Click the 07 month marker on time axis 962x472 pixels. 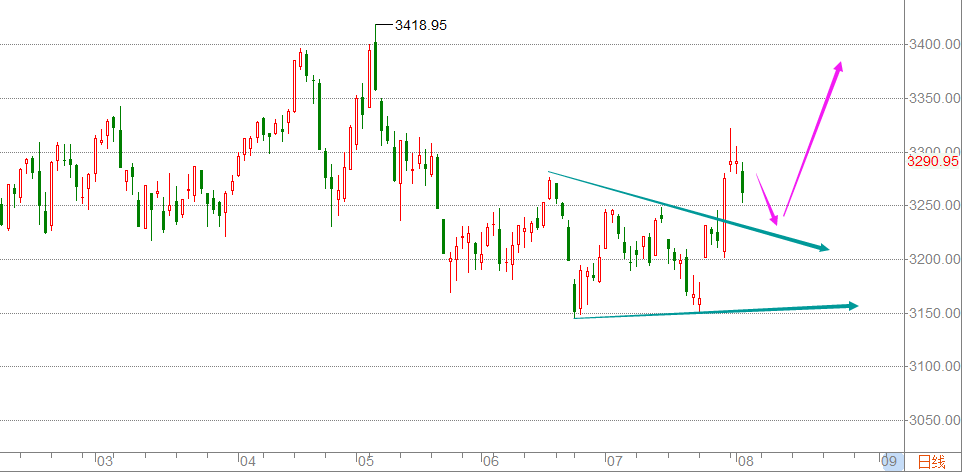pyautogui.click(x=614, y=461)
